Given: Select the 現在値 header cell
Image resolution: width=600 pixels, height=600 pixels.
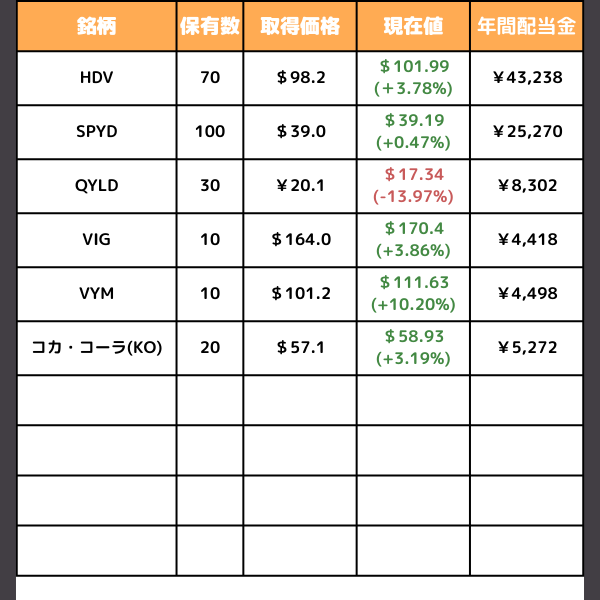Looking at the screenshot, I should click(x=413, y=26).
